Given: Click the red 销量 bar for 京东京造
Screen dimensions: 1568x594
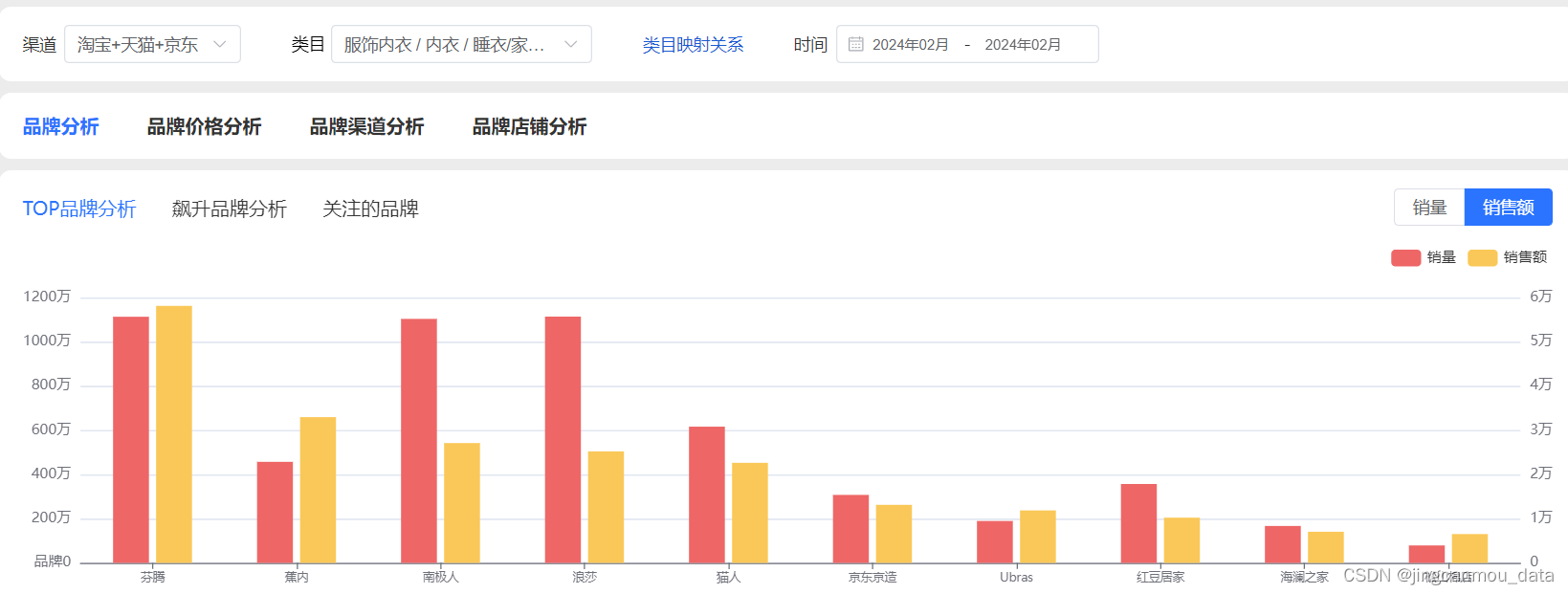Looking at the screenshot, I should click(850, 529).
